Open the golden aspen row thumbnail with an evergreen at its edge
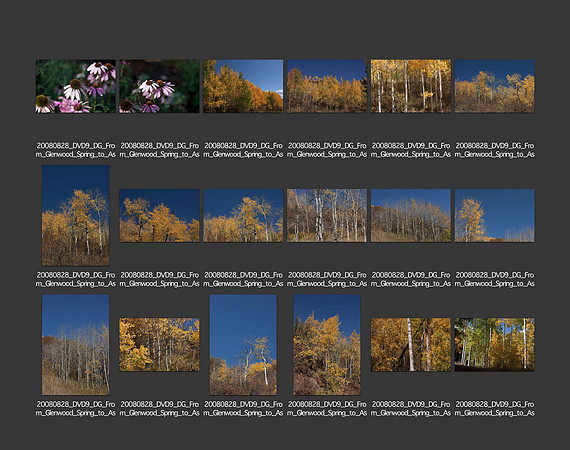570x450 pixels. (327, 86)
